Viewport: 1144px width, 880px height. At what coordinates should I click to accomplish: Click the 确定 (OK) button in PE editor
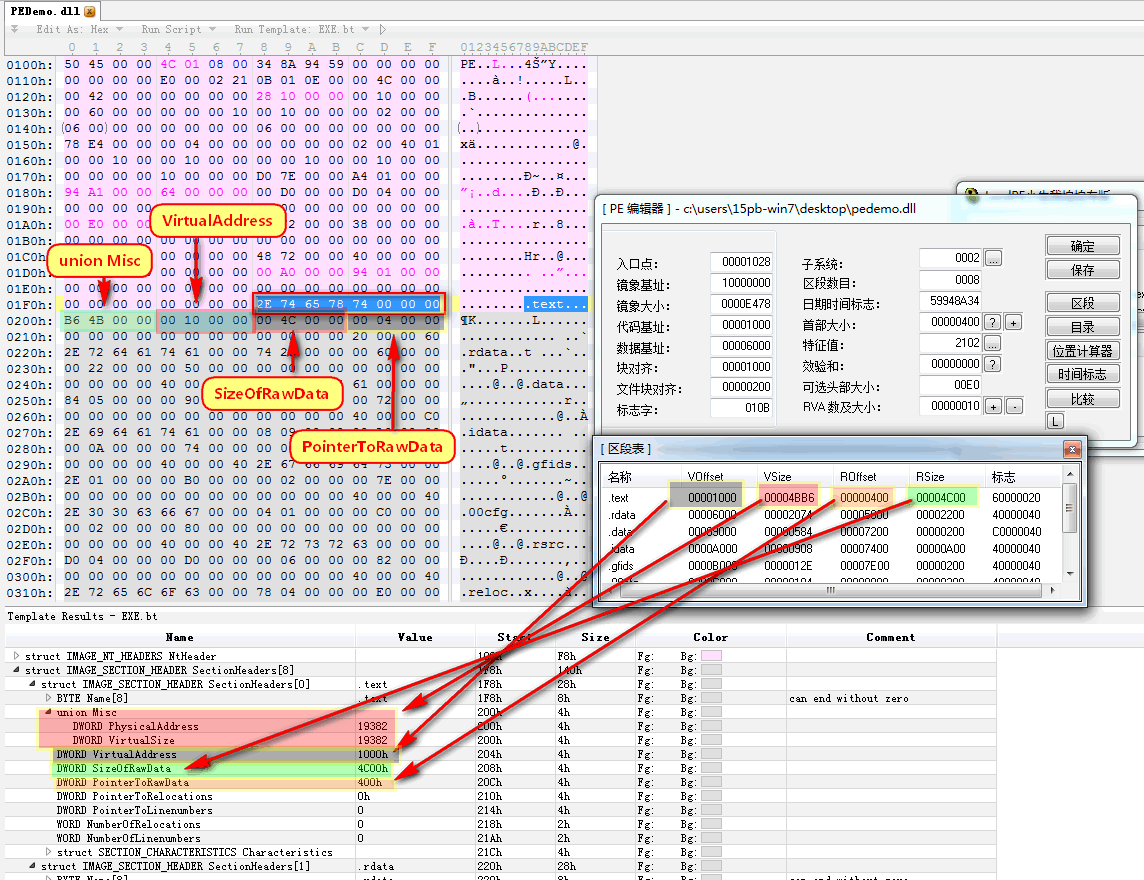pyautogui.click(x=1083, y=247)
